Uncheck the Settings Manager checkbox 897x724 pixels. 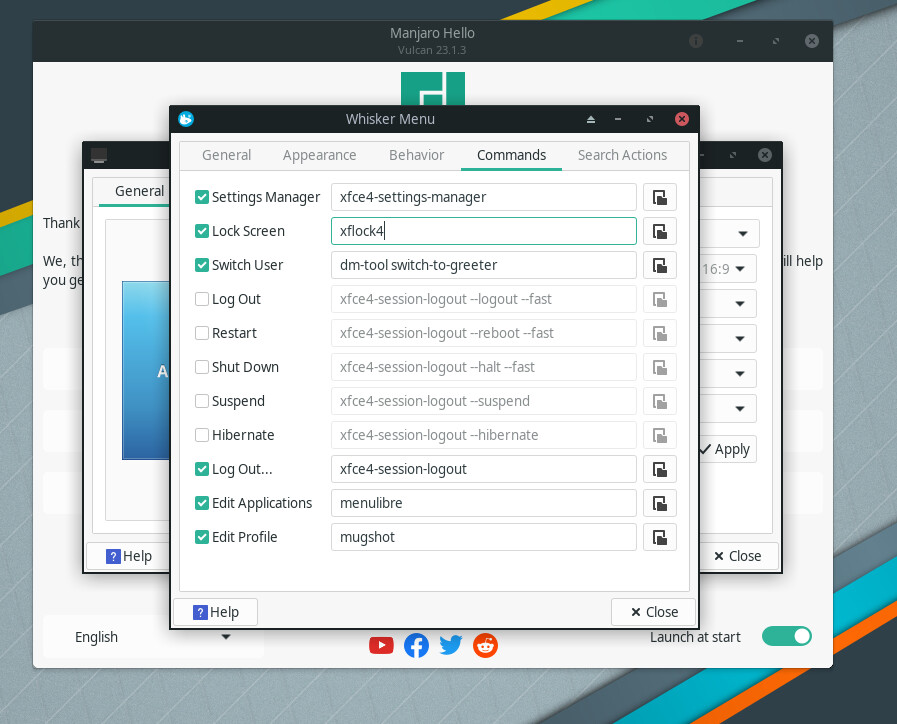201,197
